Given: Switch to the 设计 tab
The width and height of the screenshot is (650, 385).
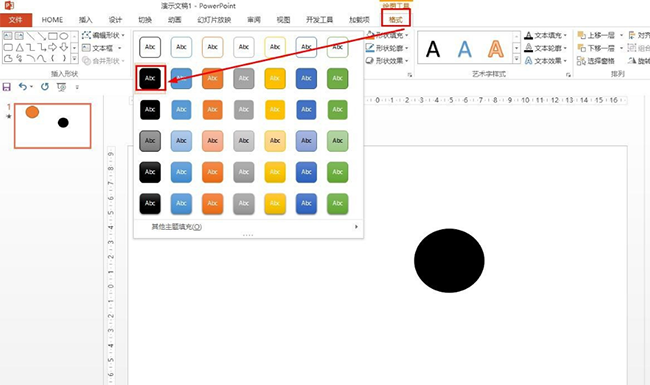Looking at the screenshot, I should [115, 19].
